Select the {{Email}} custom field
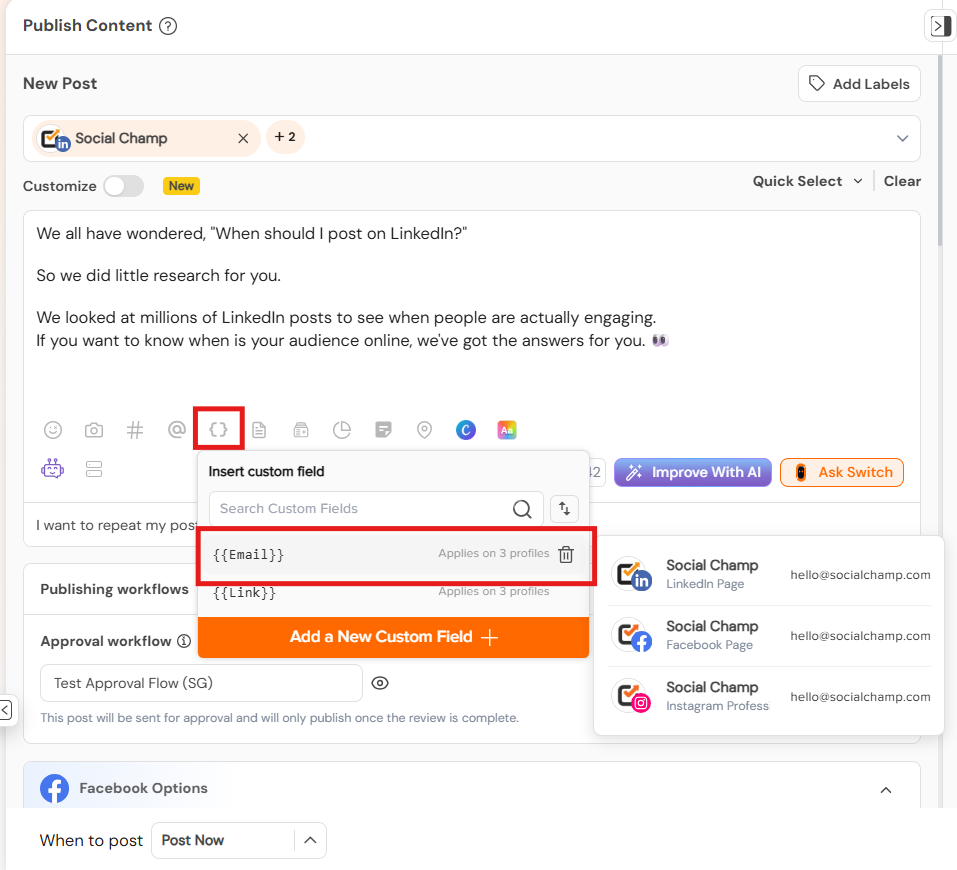The image size is (957, 870). click(x=394, y=554)
